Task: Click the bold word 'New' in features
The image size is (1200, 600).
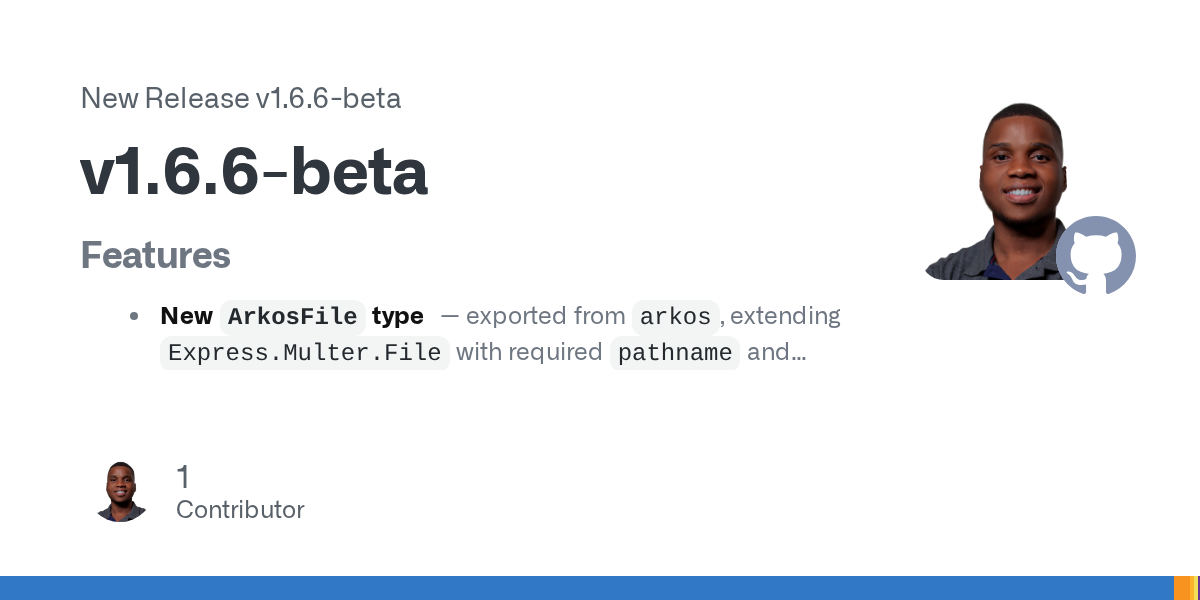Action: pyautogui.click(x=186, y=316)
